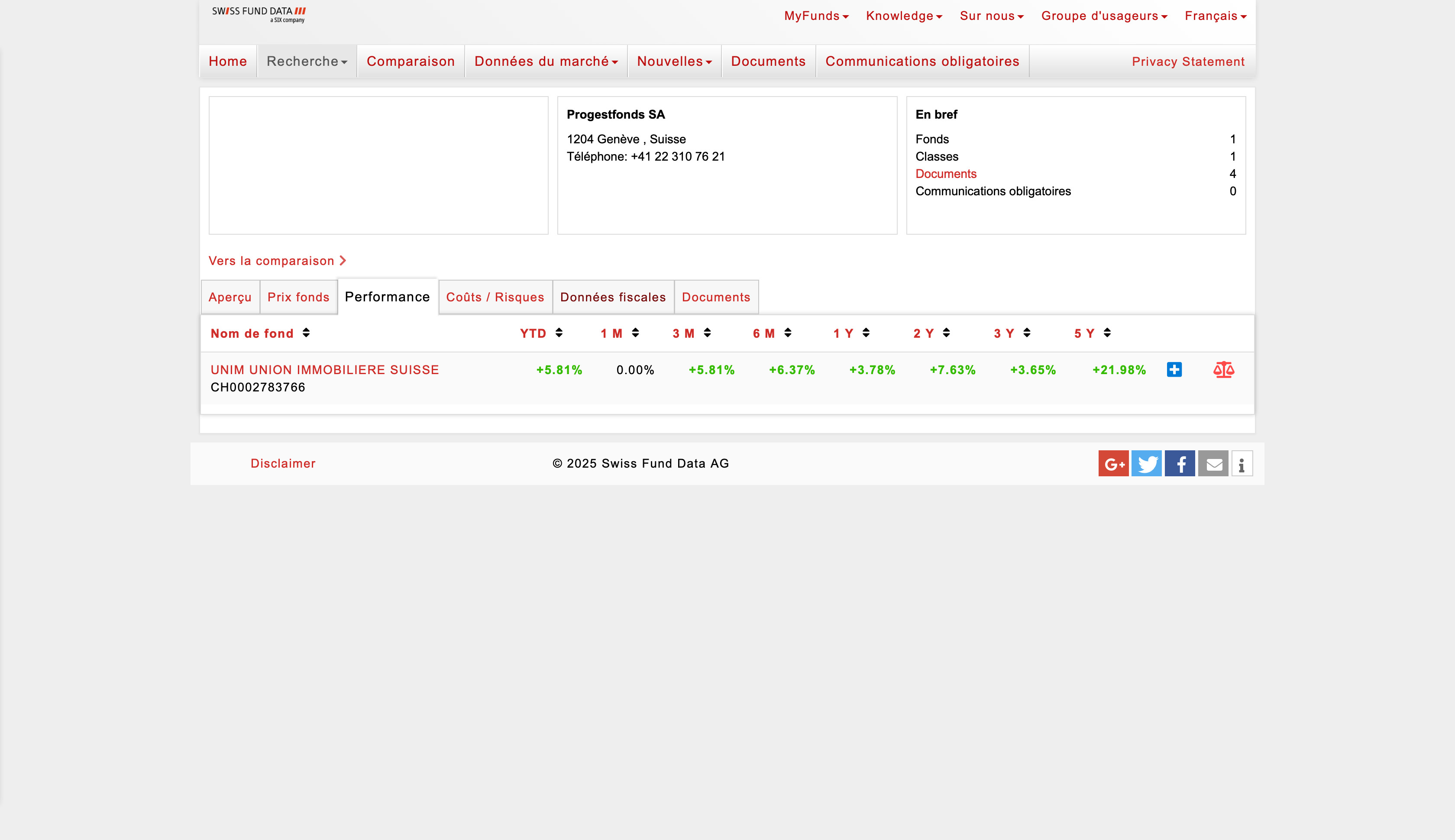Click the +6.37% 6 M value

(792, 370)
